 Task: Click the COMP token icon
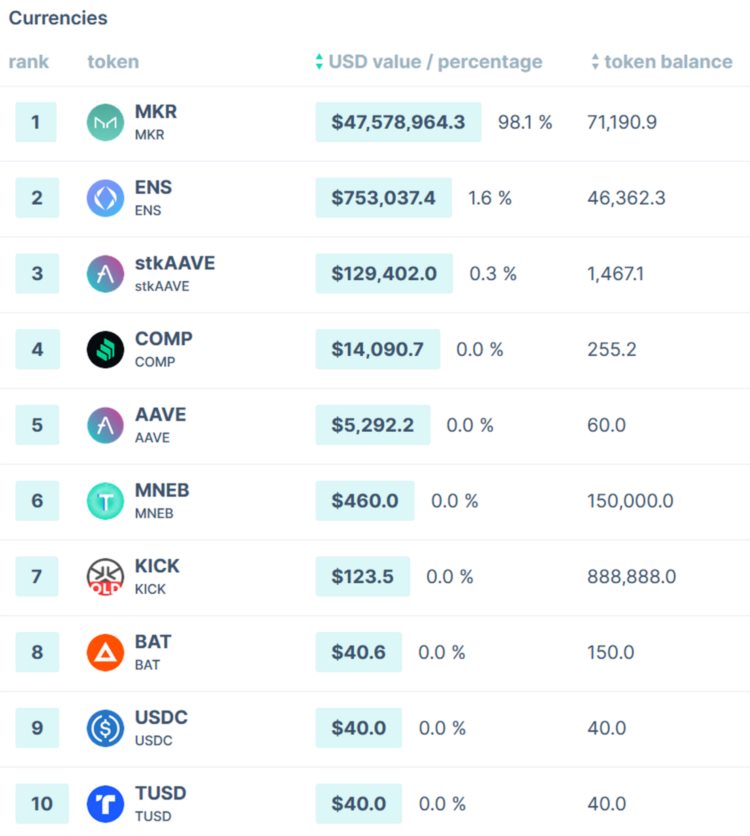pyautogui.click(x=105, y=350)
